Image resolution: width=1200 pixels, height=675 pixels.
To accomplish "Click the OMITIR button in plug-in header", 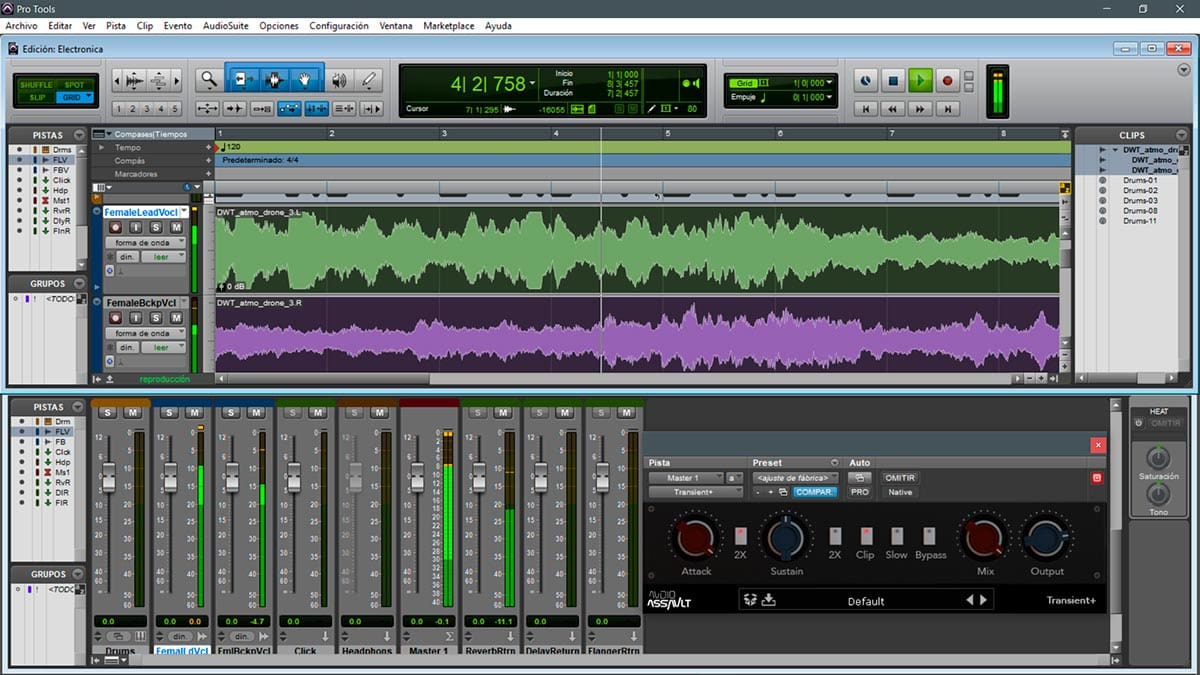I will click(900, 478).
